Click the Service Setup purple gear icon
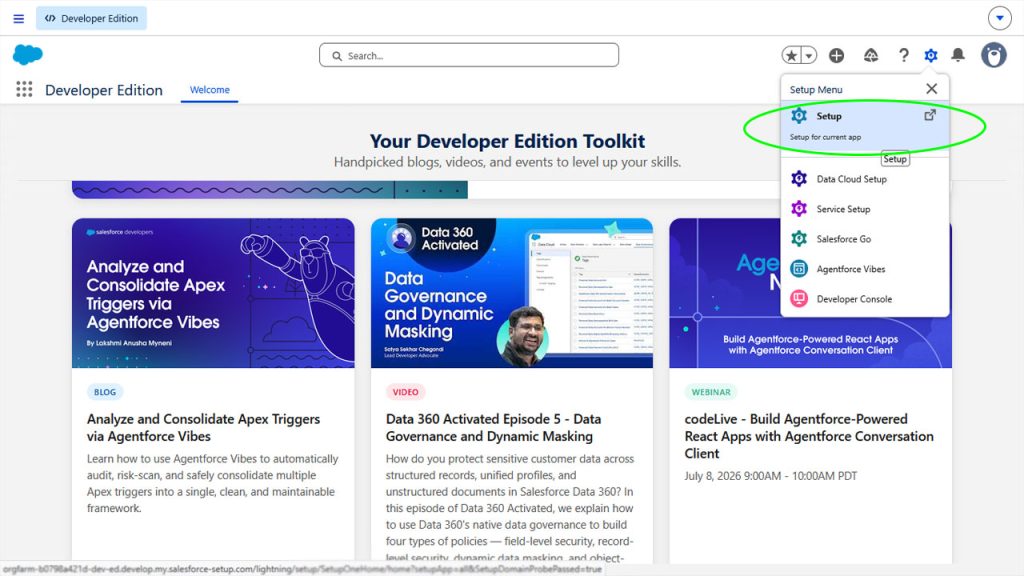 point(799,208)
